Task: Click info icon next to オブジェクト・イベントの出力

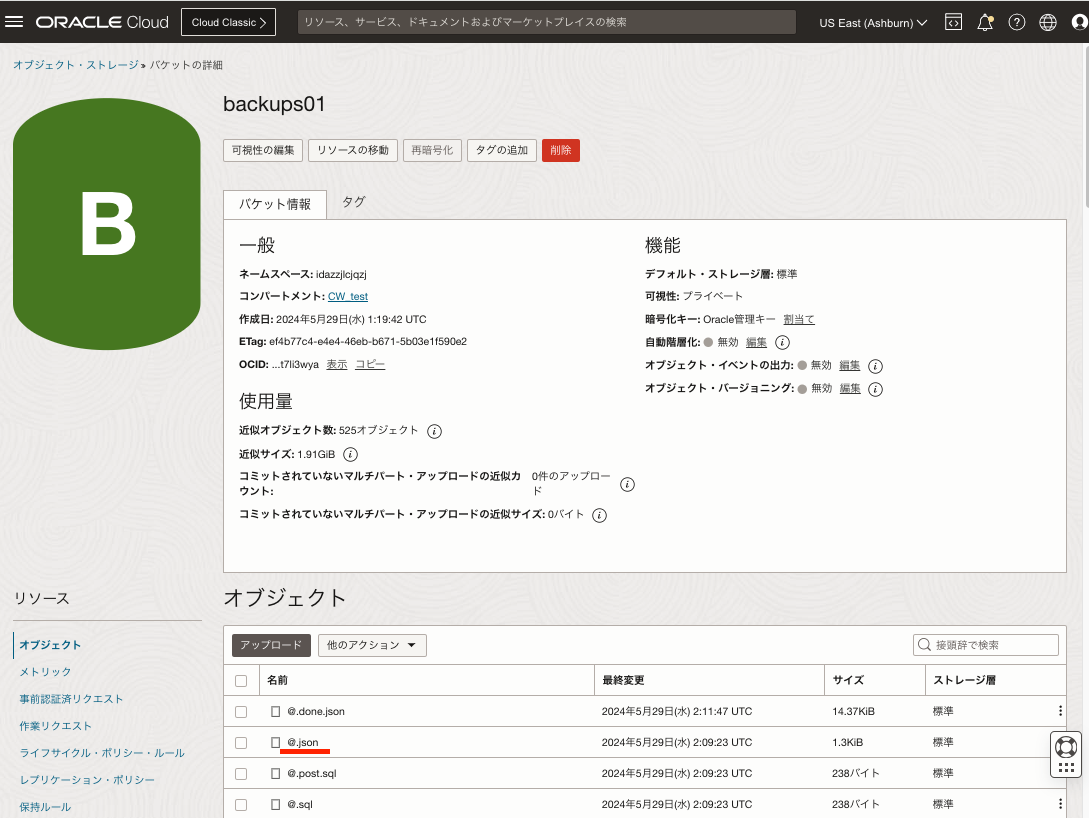Action: pyautogui.click(x=875, y=366)
